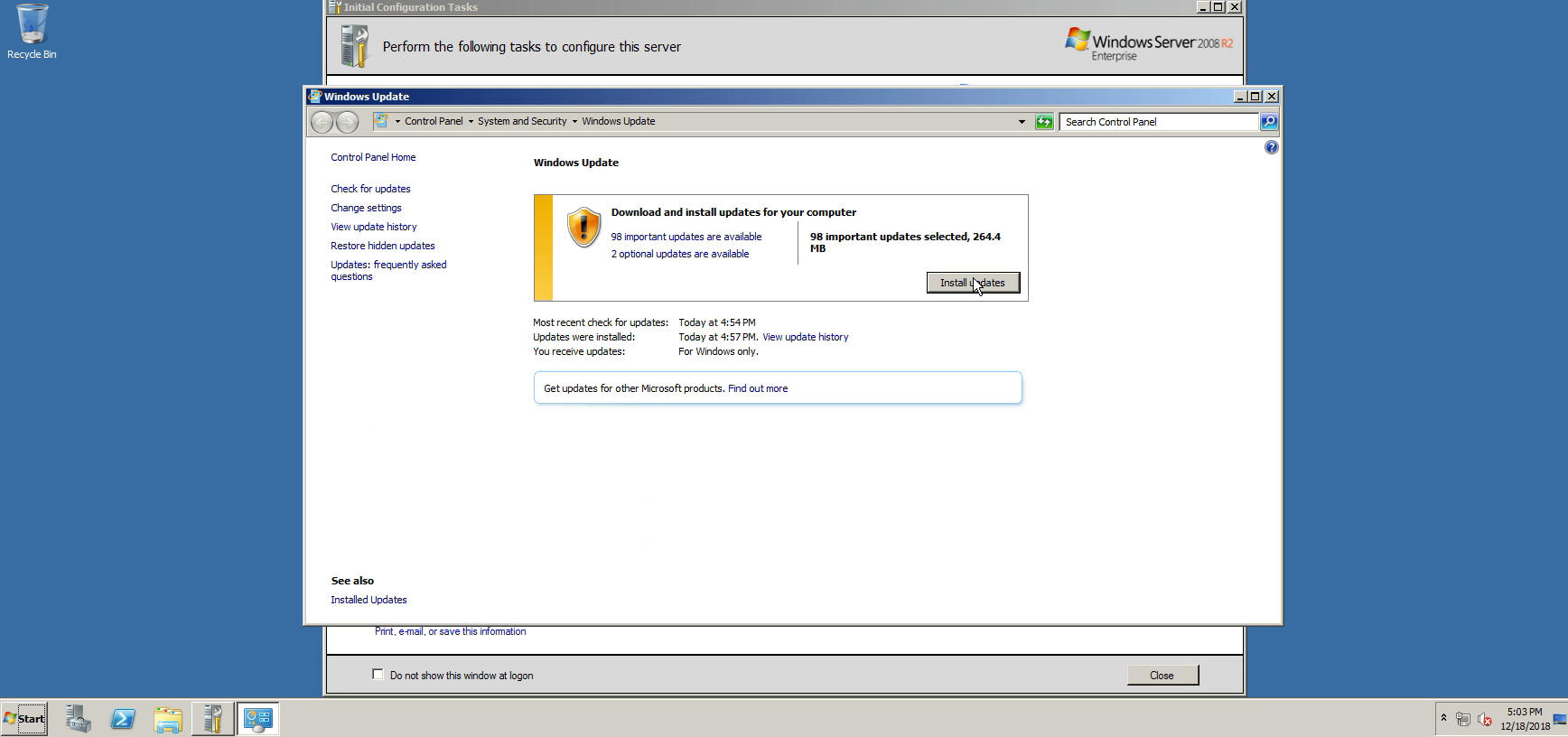The height and width of the screenshot is (737, 1568).
Task: Open the address bar history dropdown
Action: coord(1022,122)
